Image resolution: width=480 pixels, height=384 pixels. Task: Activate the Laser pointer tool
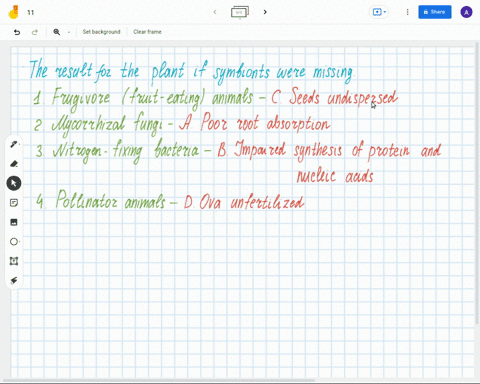[x=14, y=280]
